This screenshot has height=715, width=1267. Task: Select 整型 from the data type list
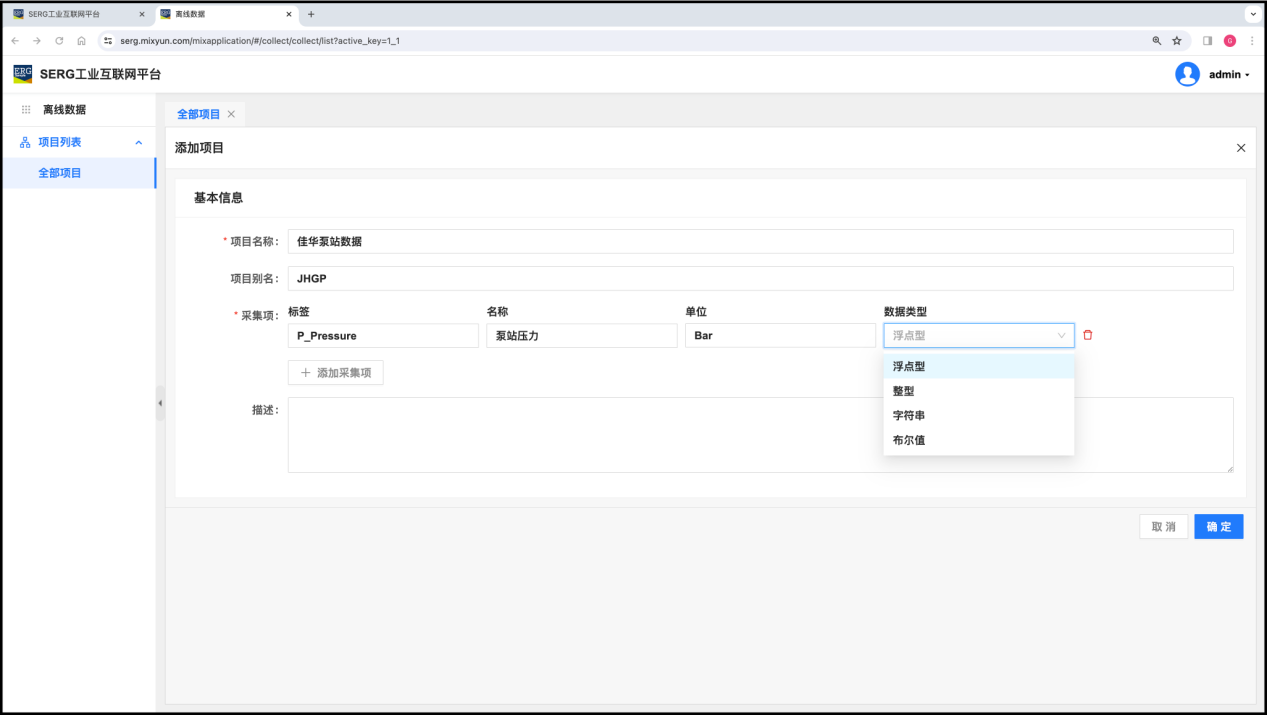(x=903, y=391)
